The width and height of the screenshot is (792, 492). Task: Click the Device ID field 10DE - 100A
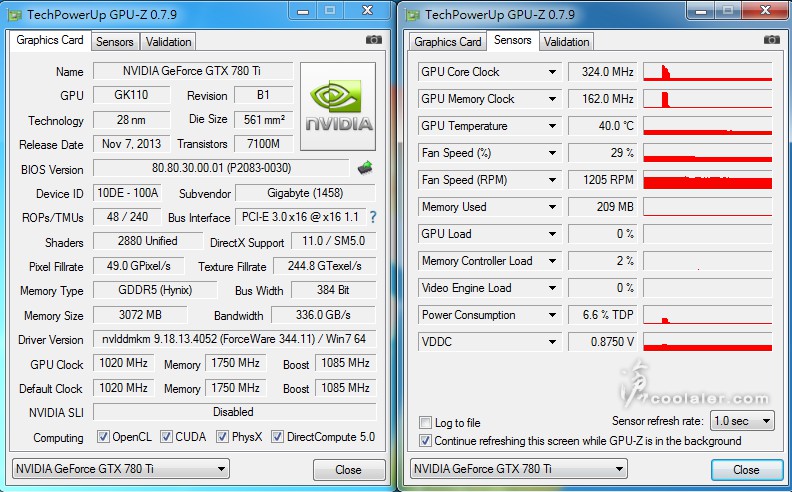pyautogui.click(x=127, y=192)
